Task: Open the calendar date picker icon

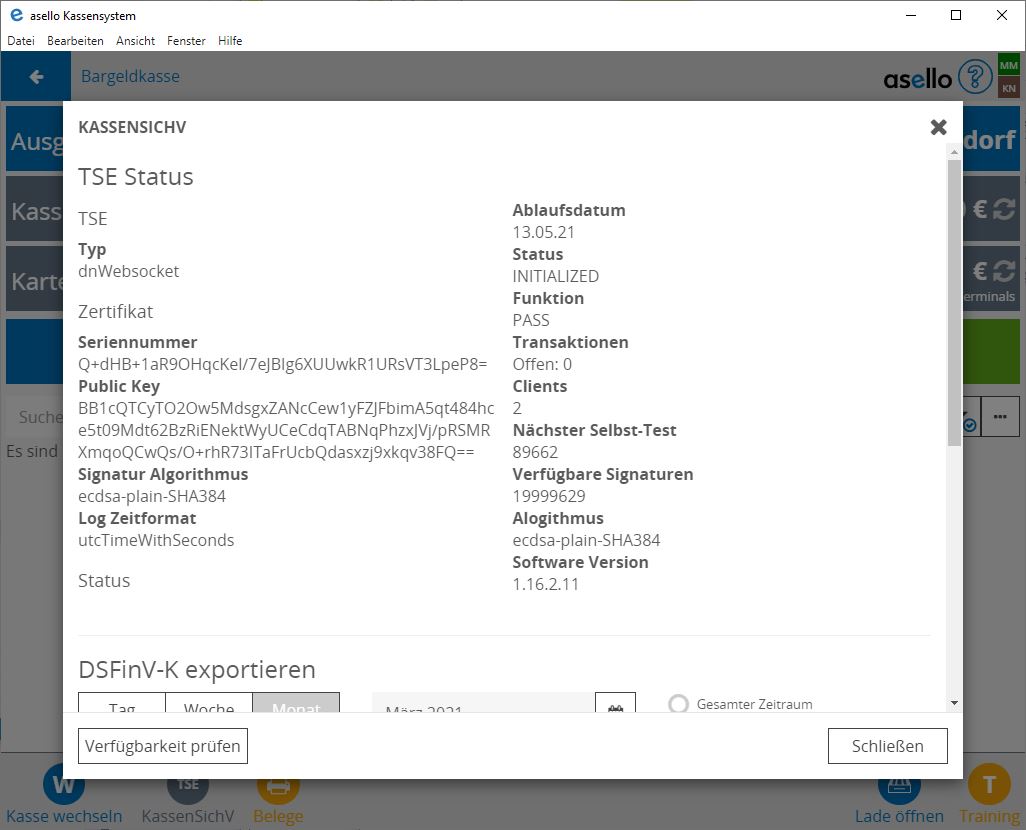Action: 615,707
